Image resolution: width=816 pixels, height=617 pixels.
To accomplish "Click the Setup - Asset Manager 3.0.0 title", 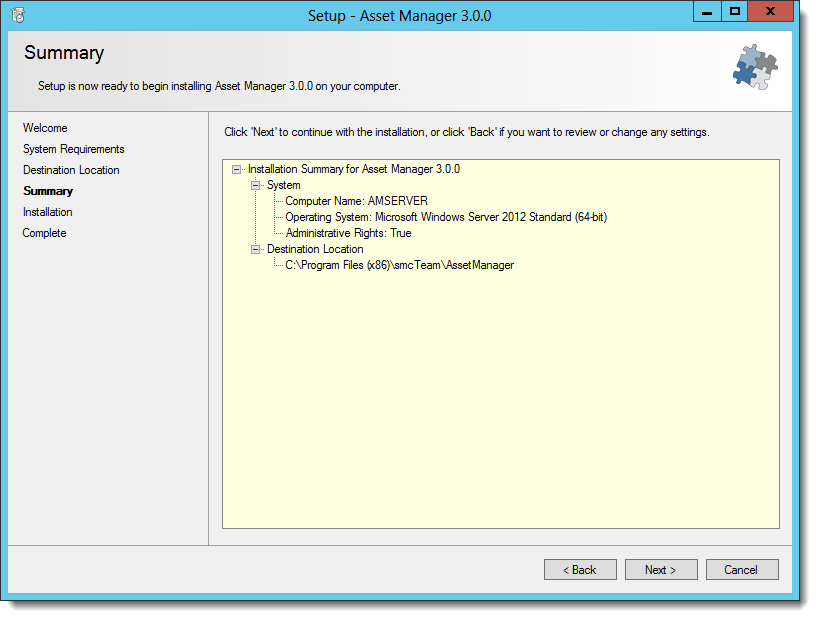I will [400, 16].
